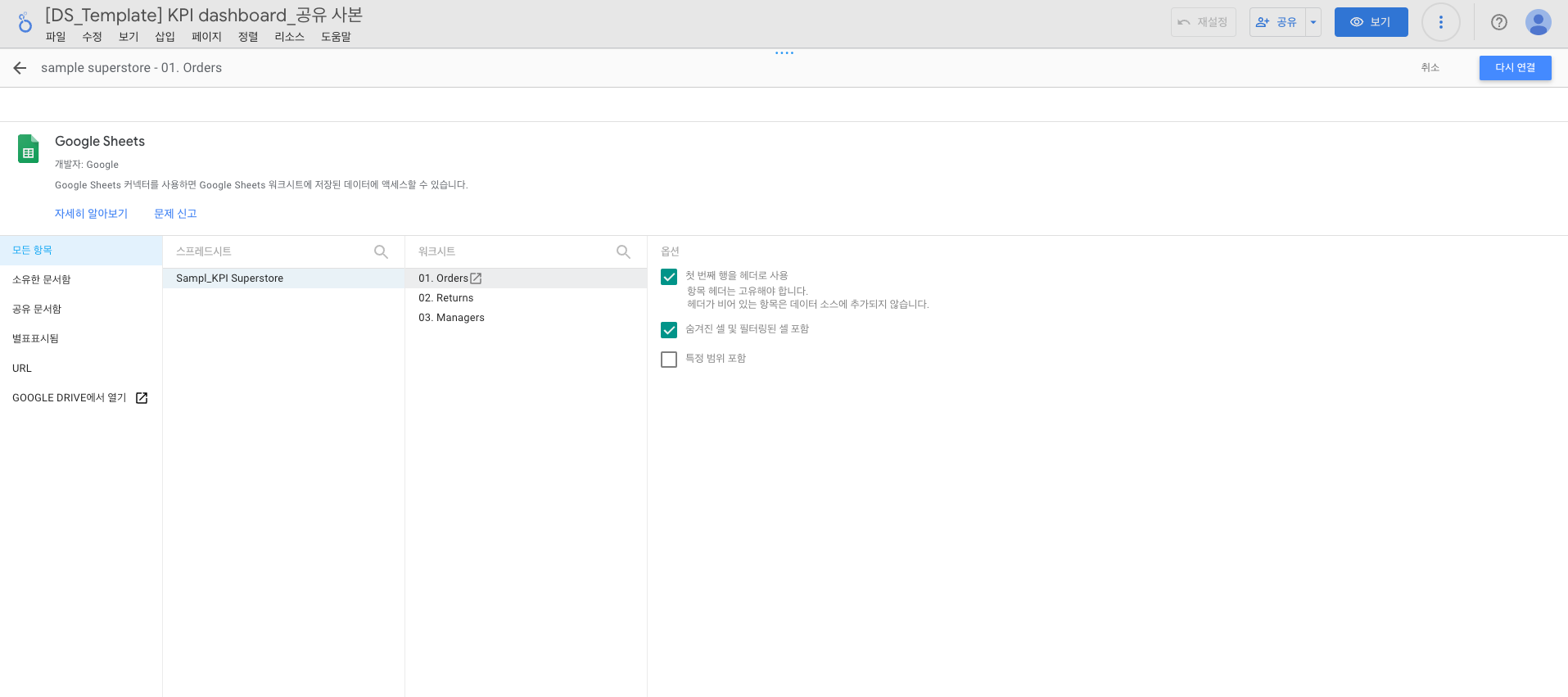Screen dimensions: 1568x697
Task: Open the 도움말 menu
Action: click(x=336, y=37)
